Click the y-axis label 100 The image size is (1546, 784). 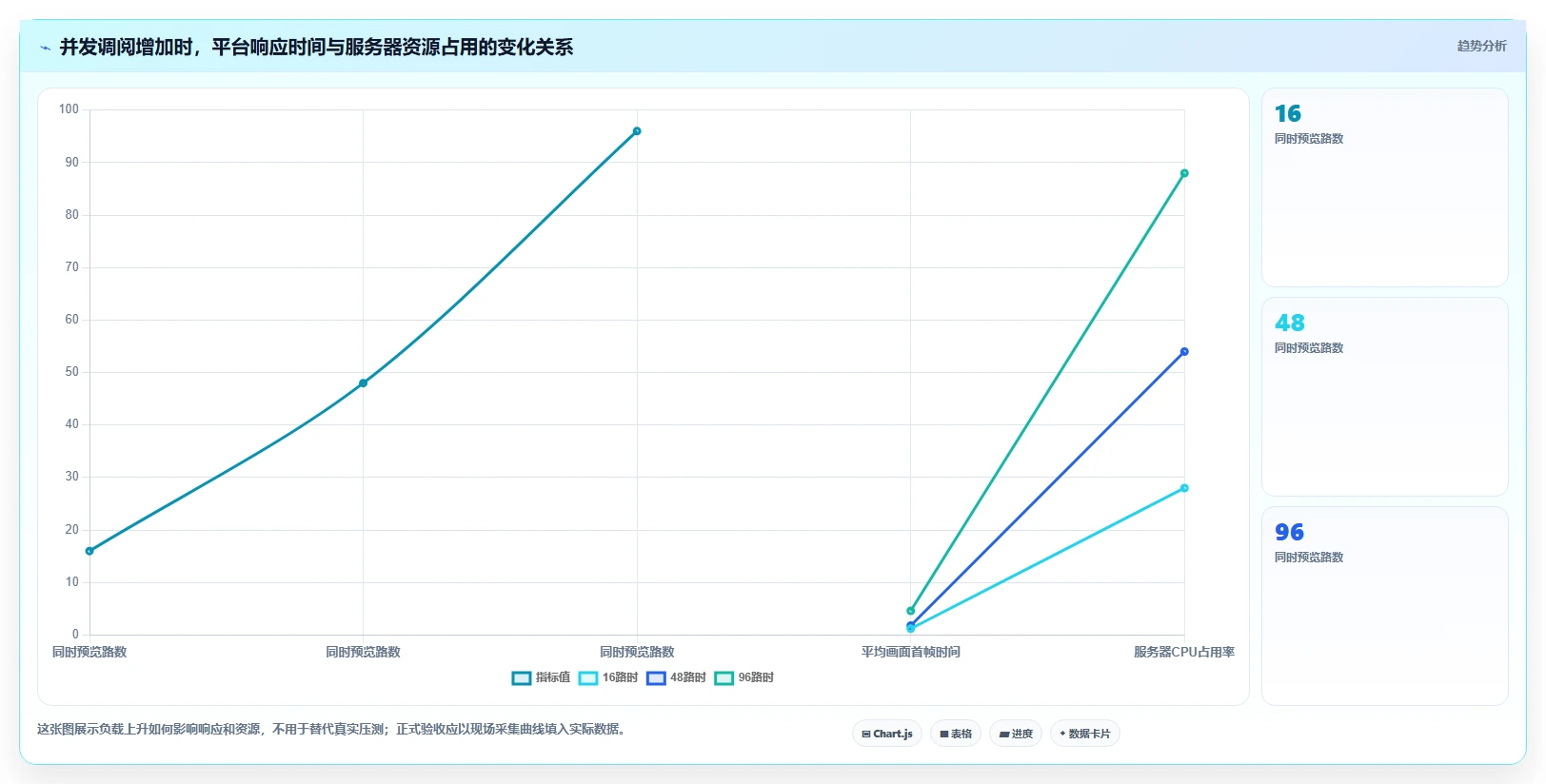pos(69,109)
